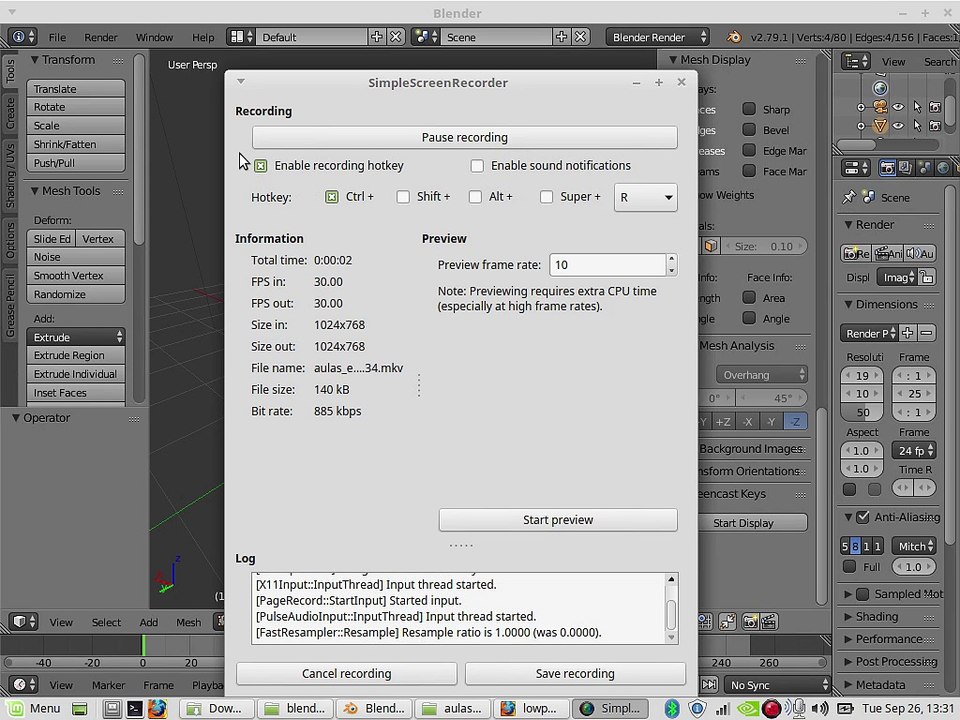
Task: Click the pin icon beside Scene
Action: (x=849, y=197)
